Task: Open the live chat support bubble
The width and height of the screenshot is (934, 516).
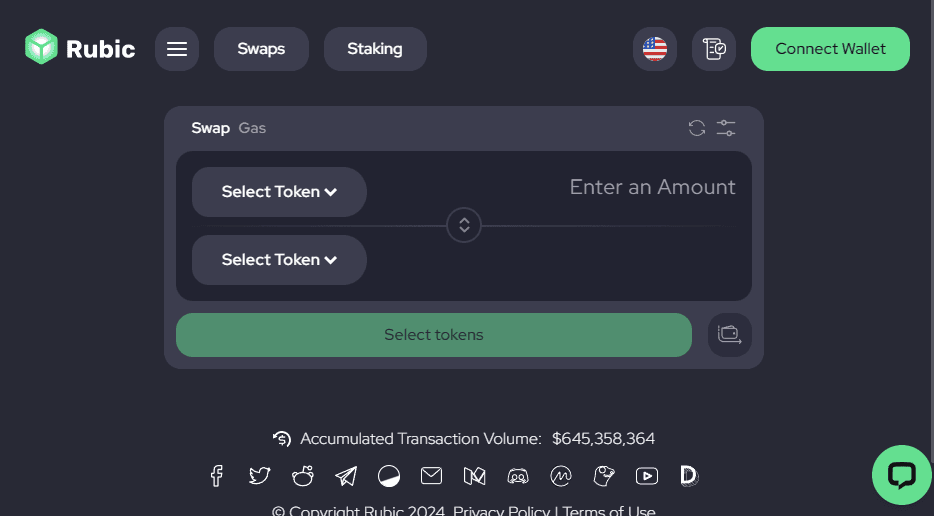Action: pyautogui.click(x=901, y=475)
